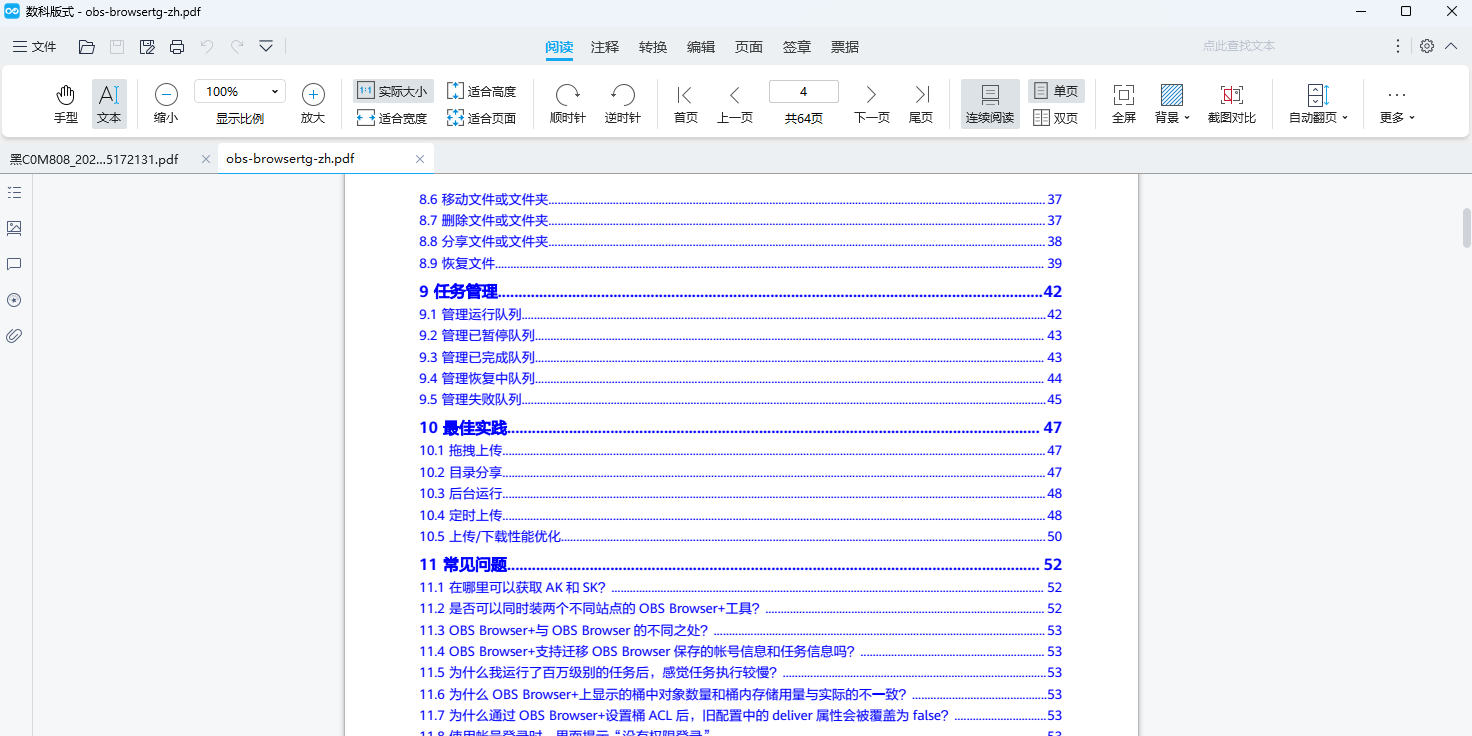Open the 更多 more dropdown
The image size is (1472, 736).
click(1398, 104)
